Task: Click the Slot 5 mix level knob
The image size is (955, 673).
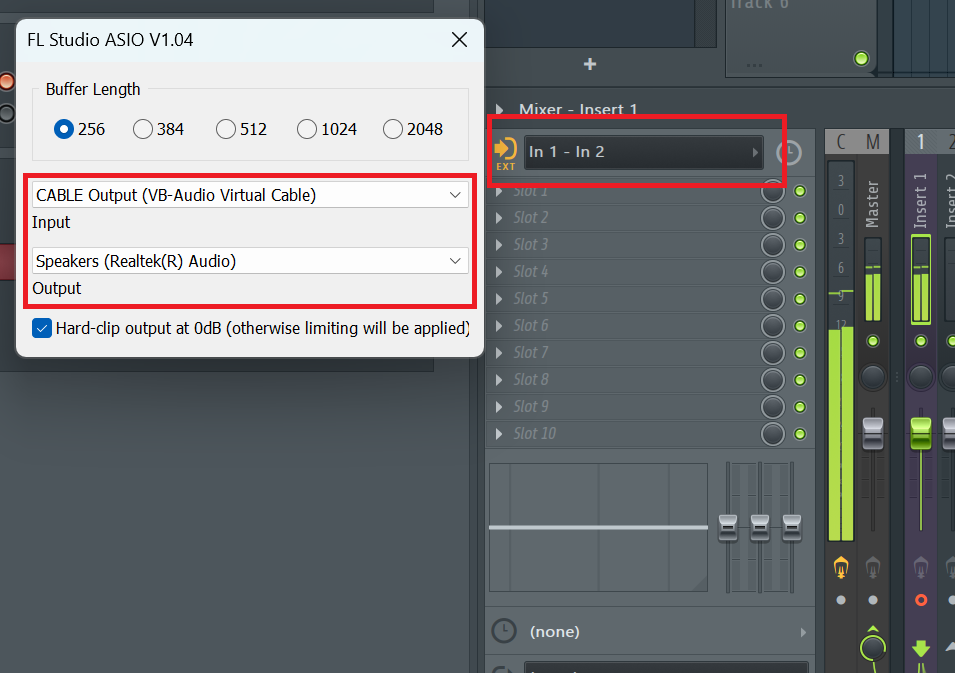Action: [x=773, y=299]
